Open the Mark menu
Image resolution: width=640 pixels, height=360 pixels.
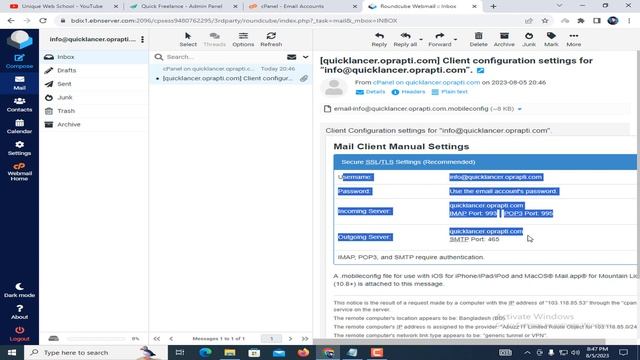click(x=551, y=40)
